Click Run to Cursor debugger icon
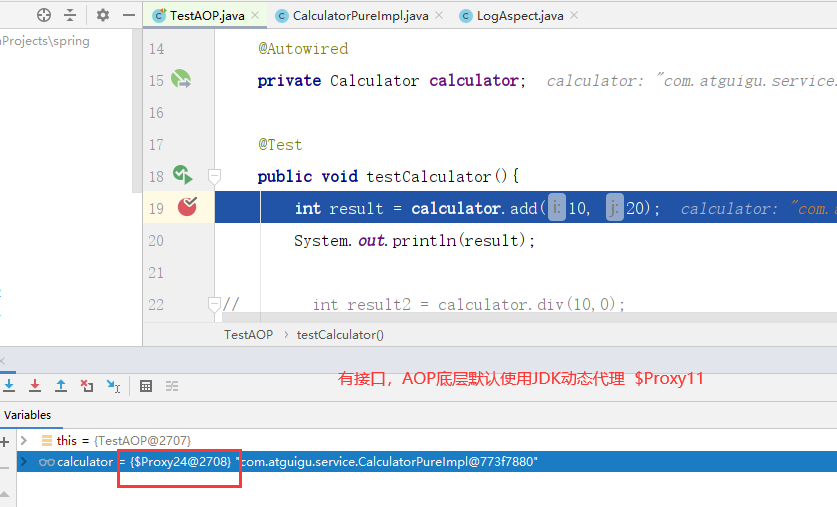The image size is (837, 507). (x=113, y=386)
